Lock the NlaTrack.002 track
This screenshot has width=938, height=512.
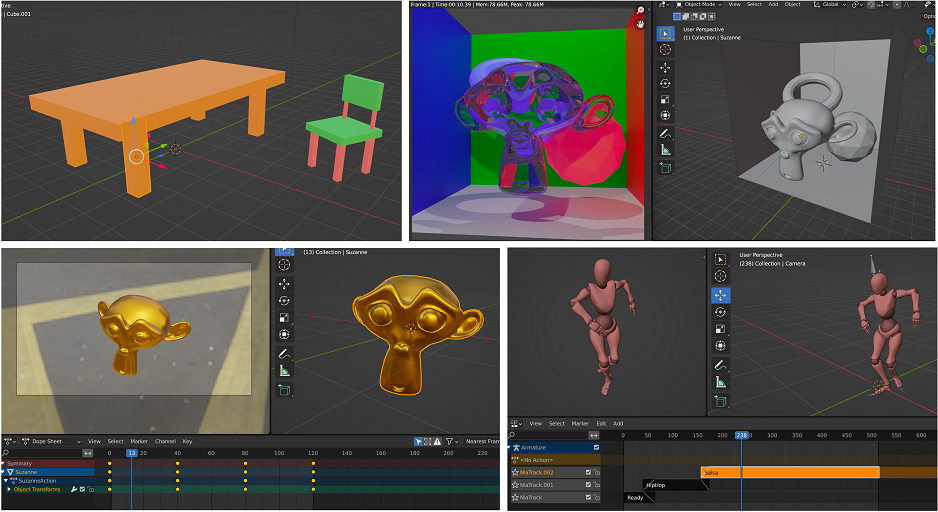point(596,473)
